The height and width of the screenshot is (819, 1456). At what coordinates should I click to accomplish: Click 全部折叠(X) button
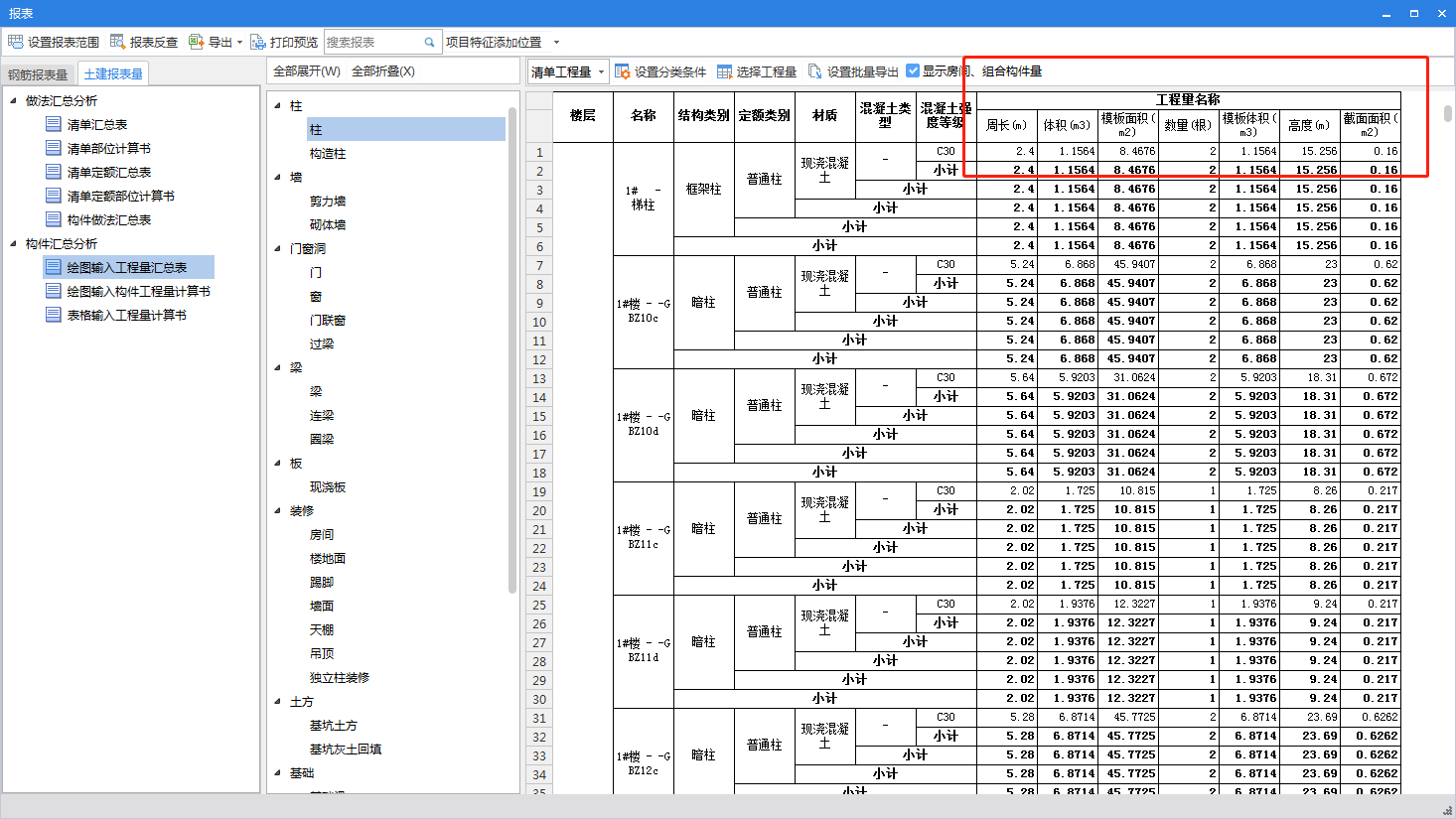(383, 71)
